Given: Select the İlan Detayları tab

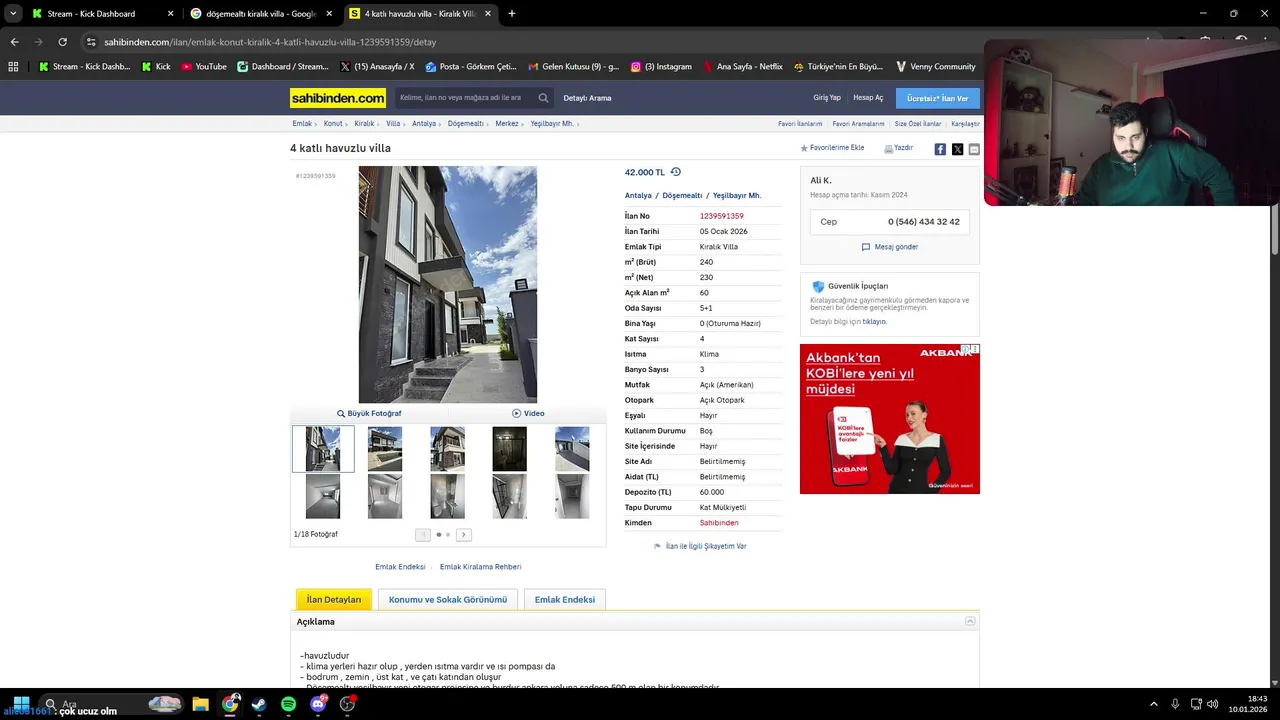Looking at the screenshot, I should [x=334, y=599].
